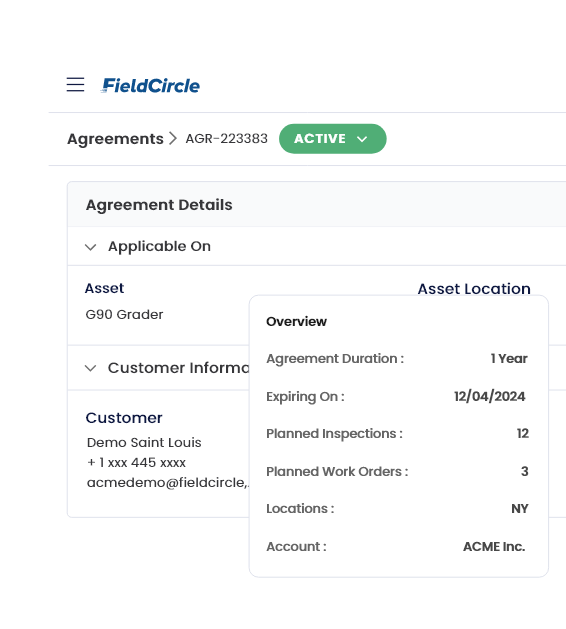Click the customer phone number
The height and width of the screenshot is (629, 566).
coord(136,463)
